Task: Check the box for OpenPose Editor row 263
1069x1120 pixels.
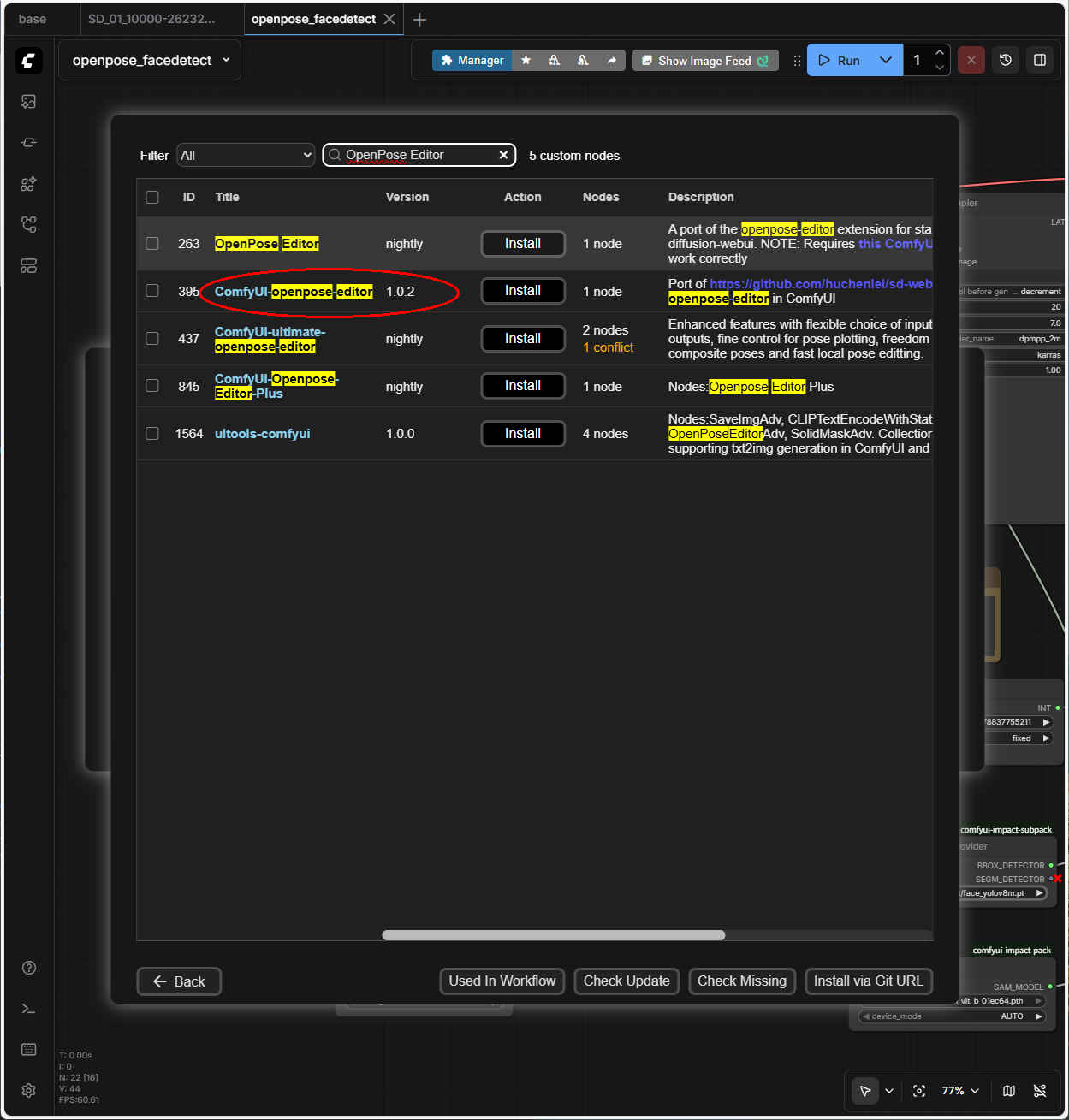Action: pyautogui.click(x=152, y=244)
